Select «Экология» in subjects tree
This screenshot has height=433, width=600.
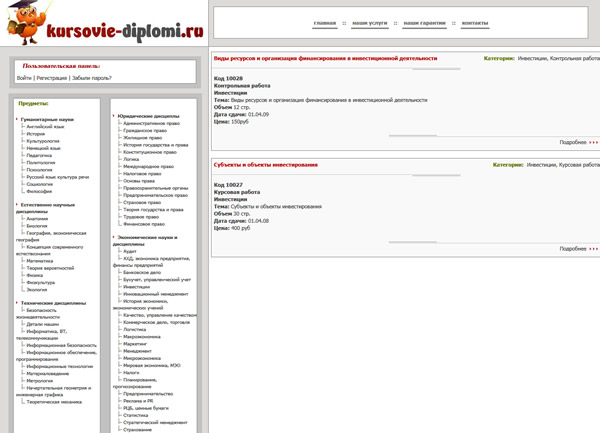37,290
